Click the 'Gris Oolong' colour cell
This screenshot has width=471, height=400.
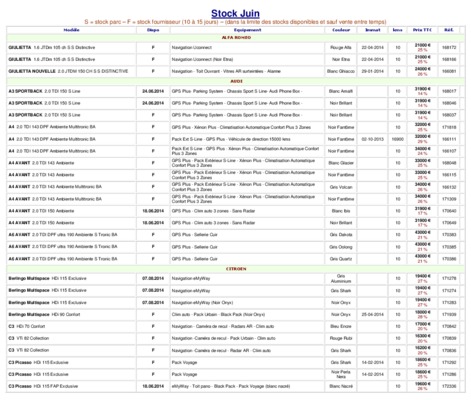(341, 247)
